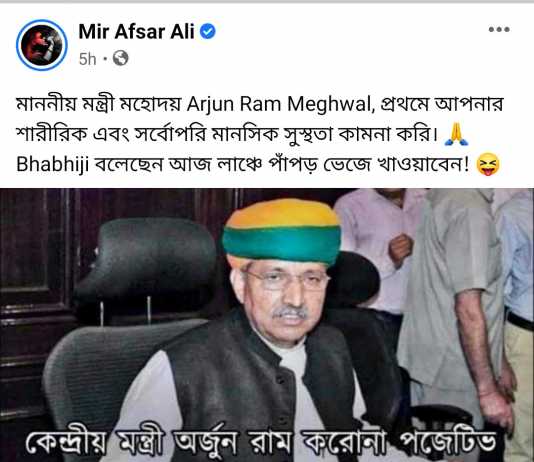Open the 5h timestamp link
Screen dimensions: 534x462
coord(88,59)
